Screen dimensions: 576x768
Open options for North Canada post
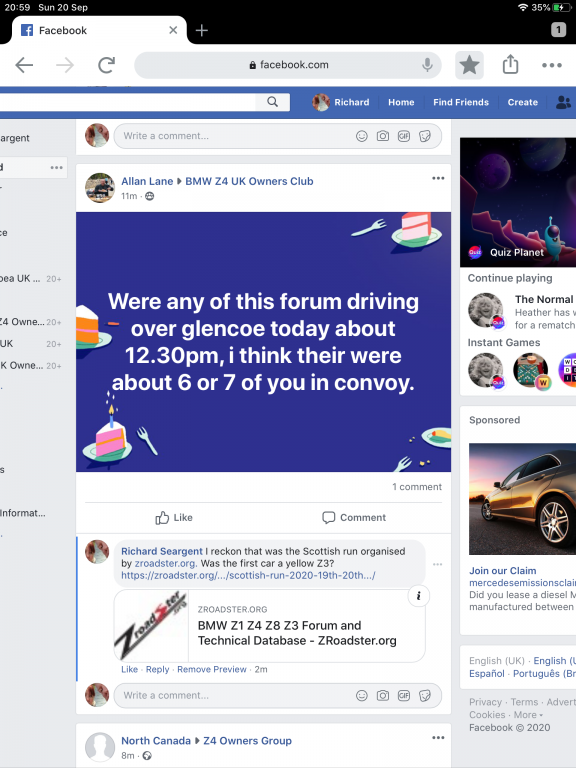438,738
